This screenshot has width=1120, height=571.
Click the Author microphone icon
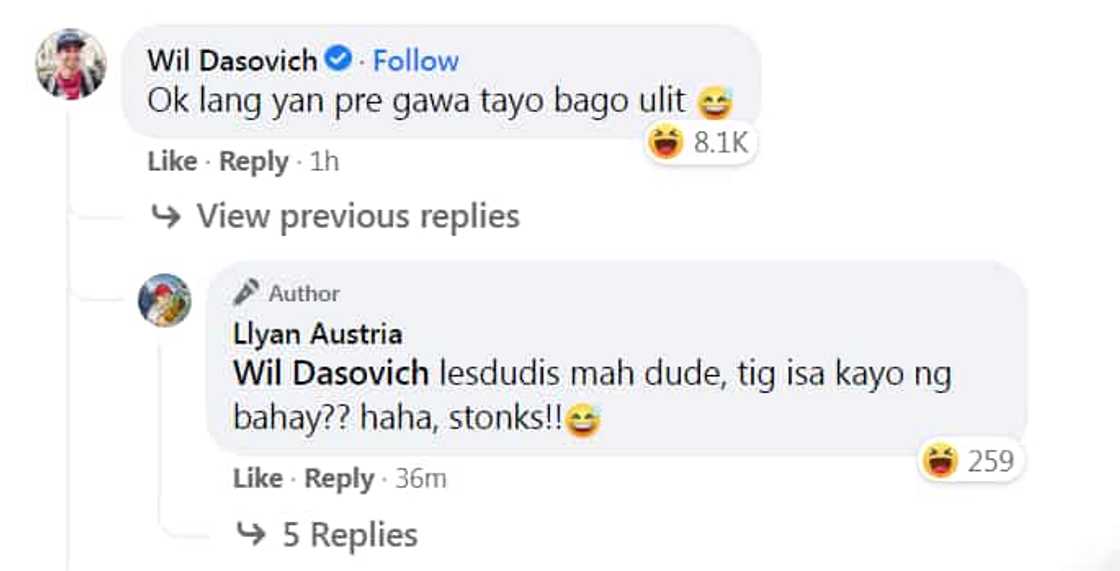(x=246, y=292)
